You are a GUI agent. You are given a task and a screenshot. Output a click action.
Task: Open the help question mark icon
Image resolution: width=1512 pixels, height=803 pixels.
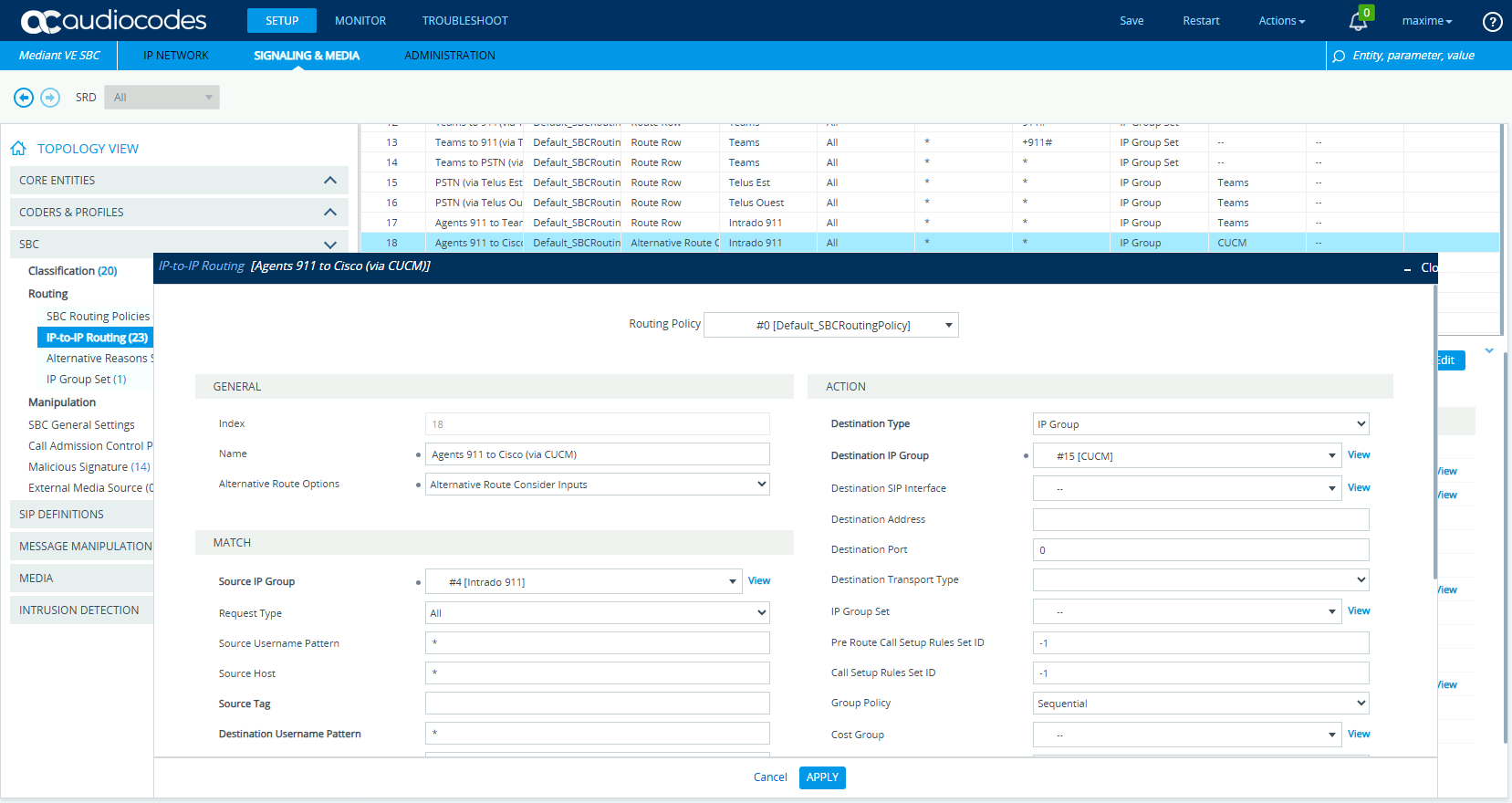pyautogui.click(x=1492, y=21)
